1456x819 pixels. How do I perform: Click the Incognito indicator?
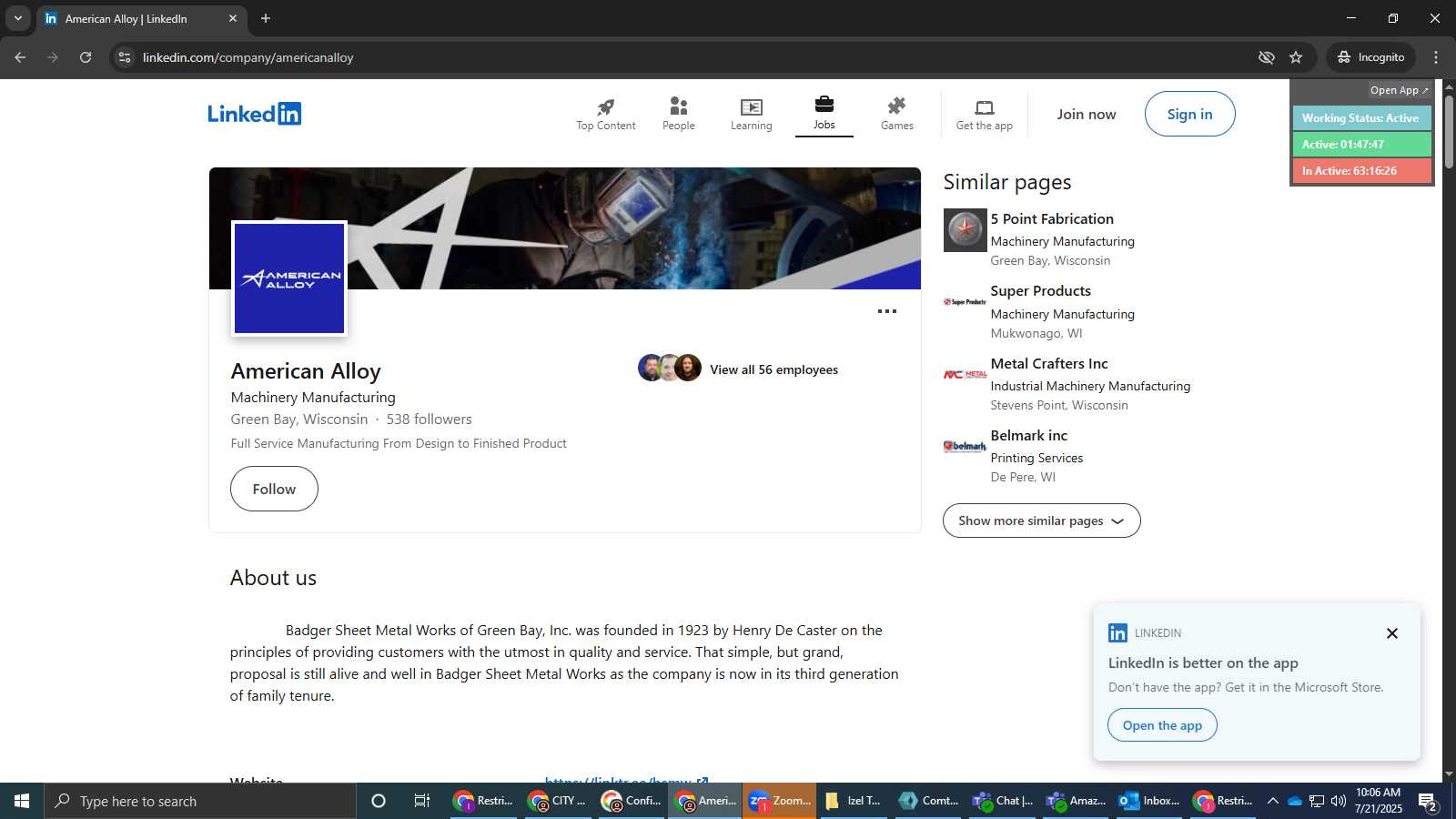point(1370,57)
